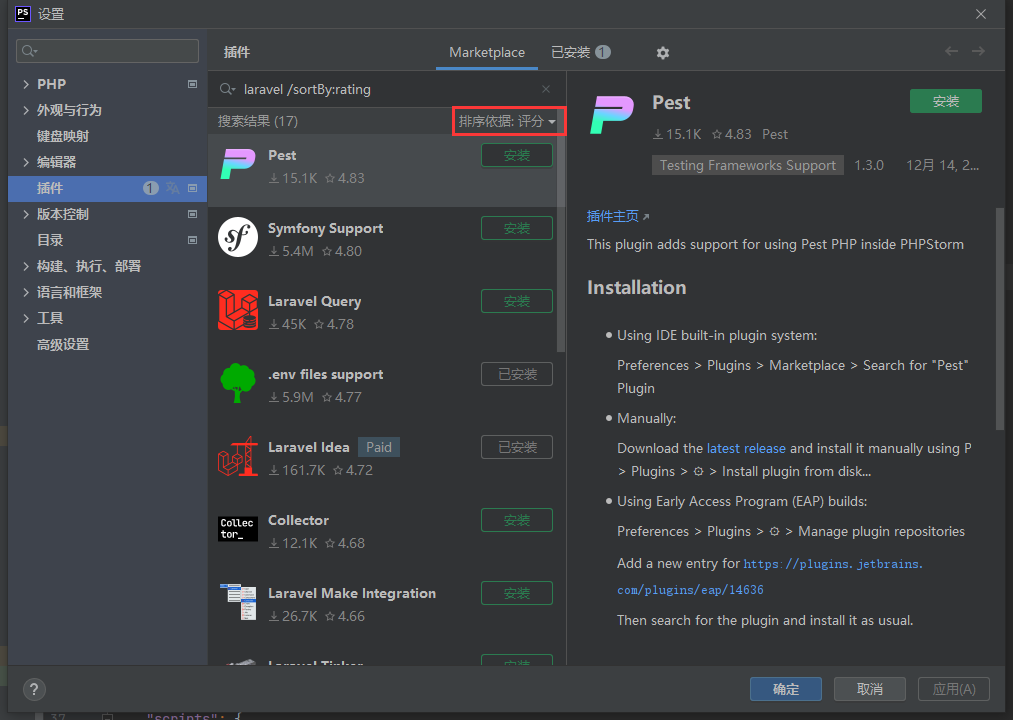Click the Laravel Make Integration plugin icon
This screenshot has height=720, width=1013.
click(238, 602)
